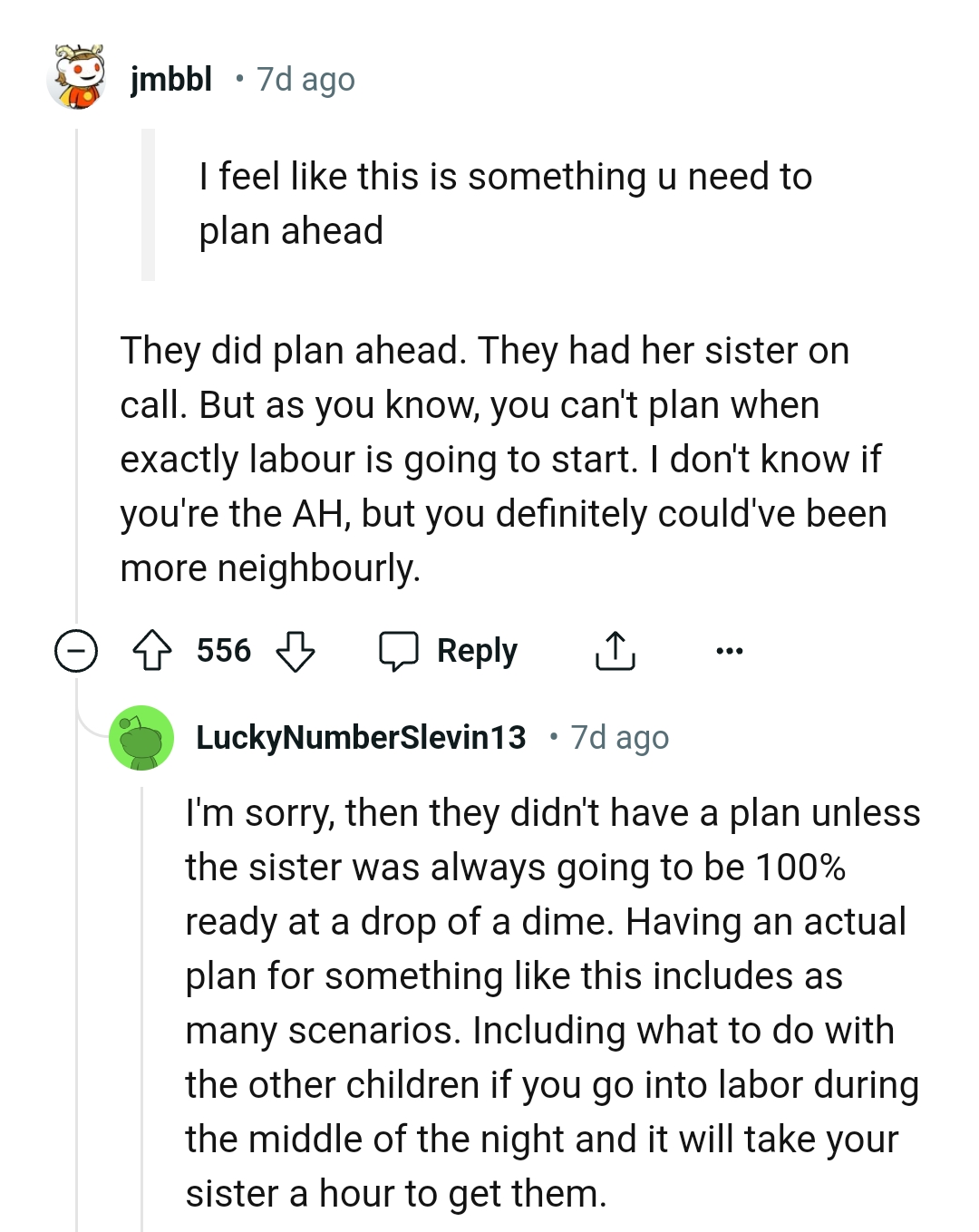
Task: Open the share icon under jmbbl's comment
Action: pyautogui.click(x=616, y=650)
